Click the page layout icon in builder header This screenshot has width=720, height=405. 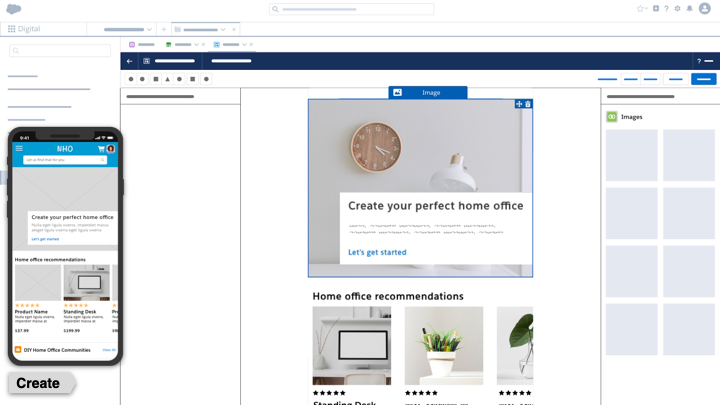146,61
